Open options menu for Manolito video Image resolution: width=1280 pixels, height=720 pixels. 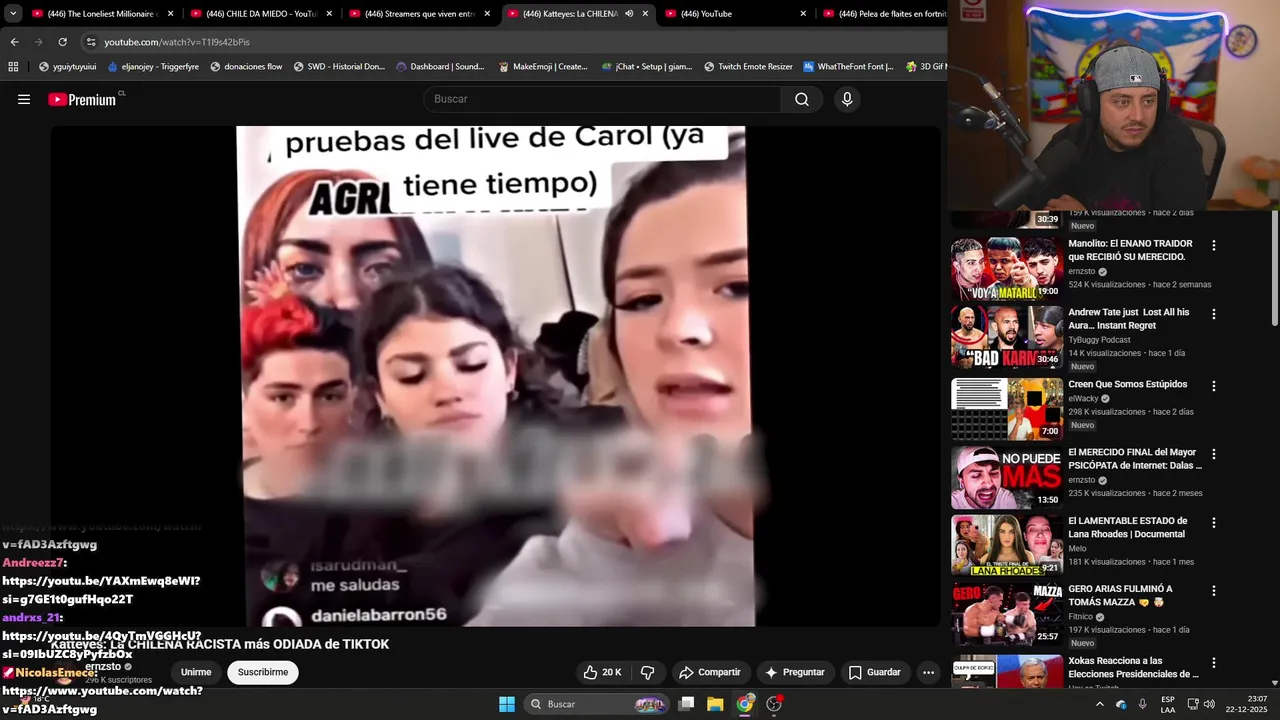[x=1214, y=245]
